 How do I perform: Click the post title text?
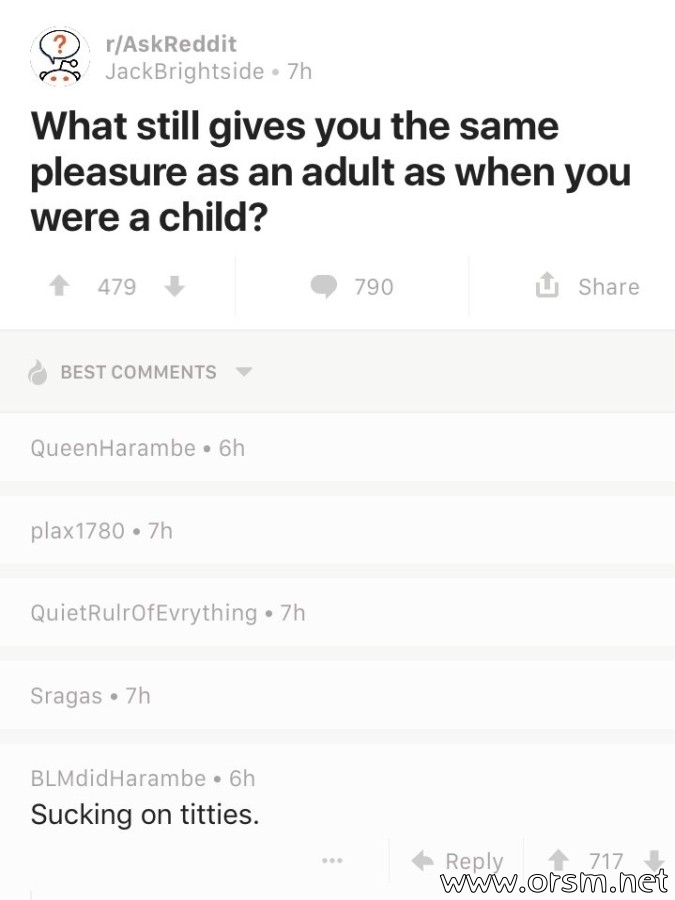pyautogui.click(x=331, y=172)
